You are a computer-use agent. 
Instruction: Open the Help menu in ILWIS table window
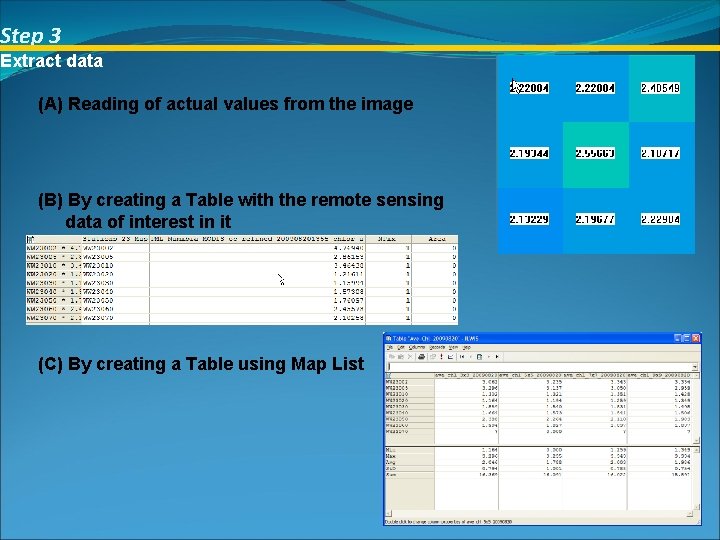(x=467, y=348)
